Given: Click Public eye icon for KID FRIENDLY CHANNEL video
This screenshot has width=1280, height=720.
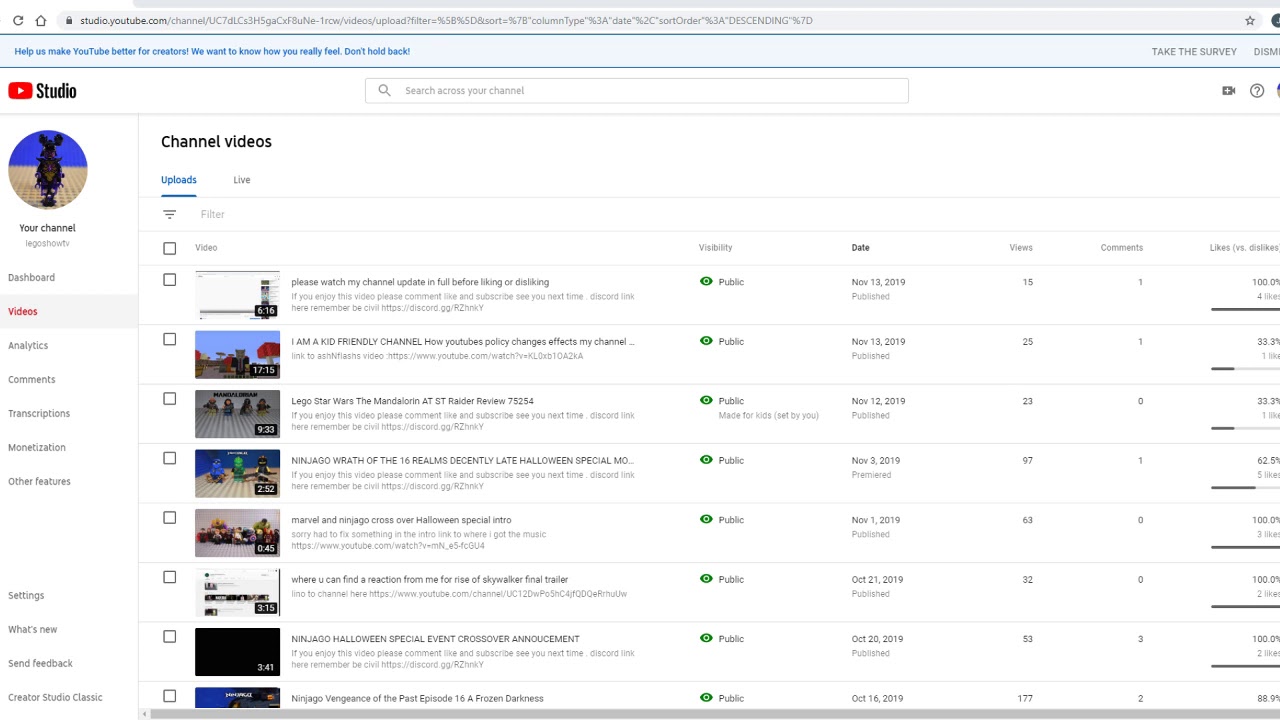Looking at the screenshot, I should pyautogui.click(x=706, y=341).
